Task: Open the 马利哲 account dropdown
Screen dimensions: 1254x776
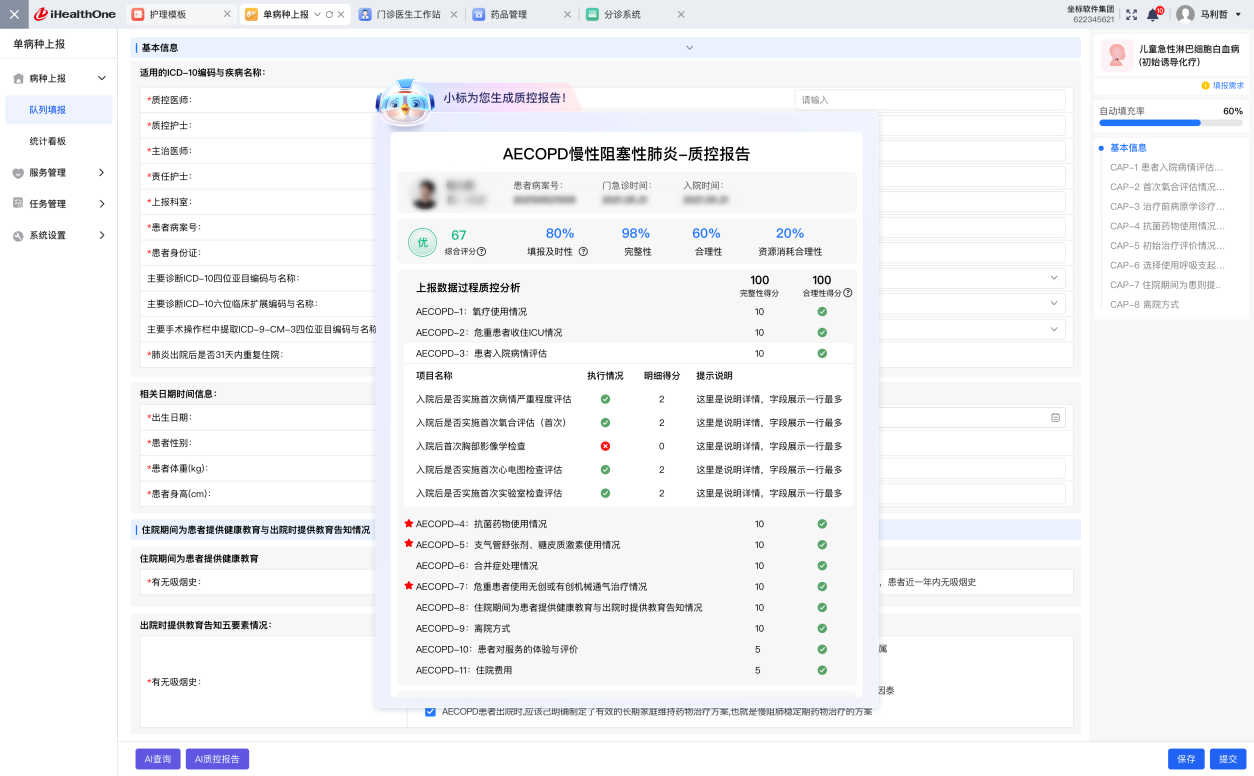Action: (1215, 14)
